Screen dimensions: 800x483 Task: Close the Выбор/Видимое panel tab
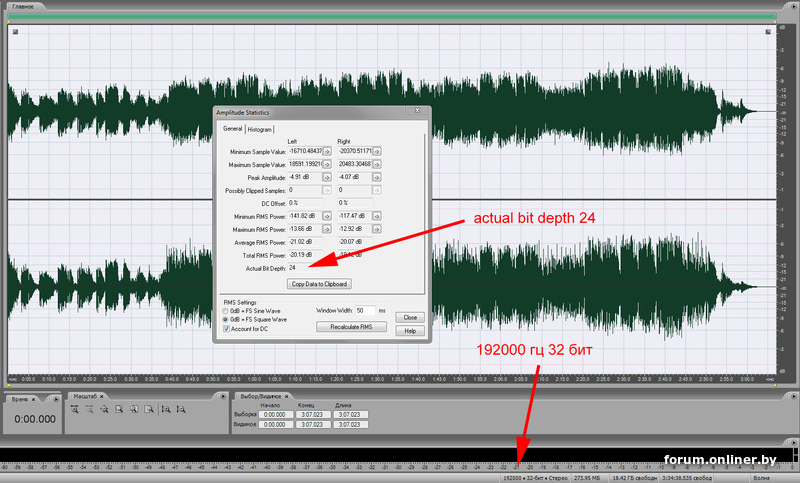click(286, 396)
